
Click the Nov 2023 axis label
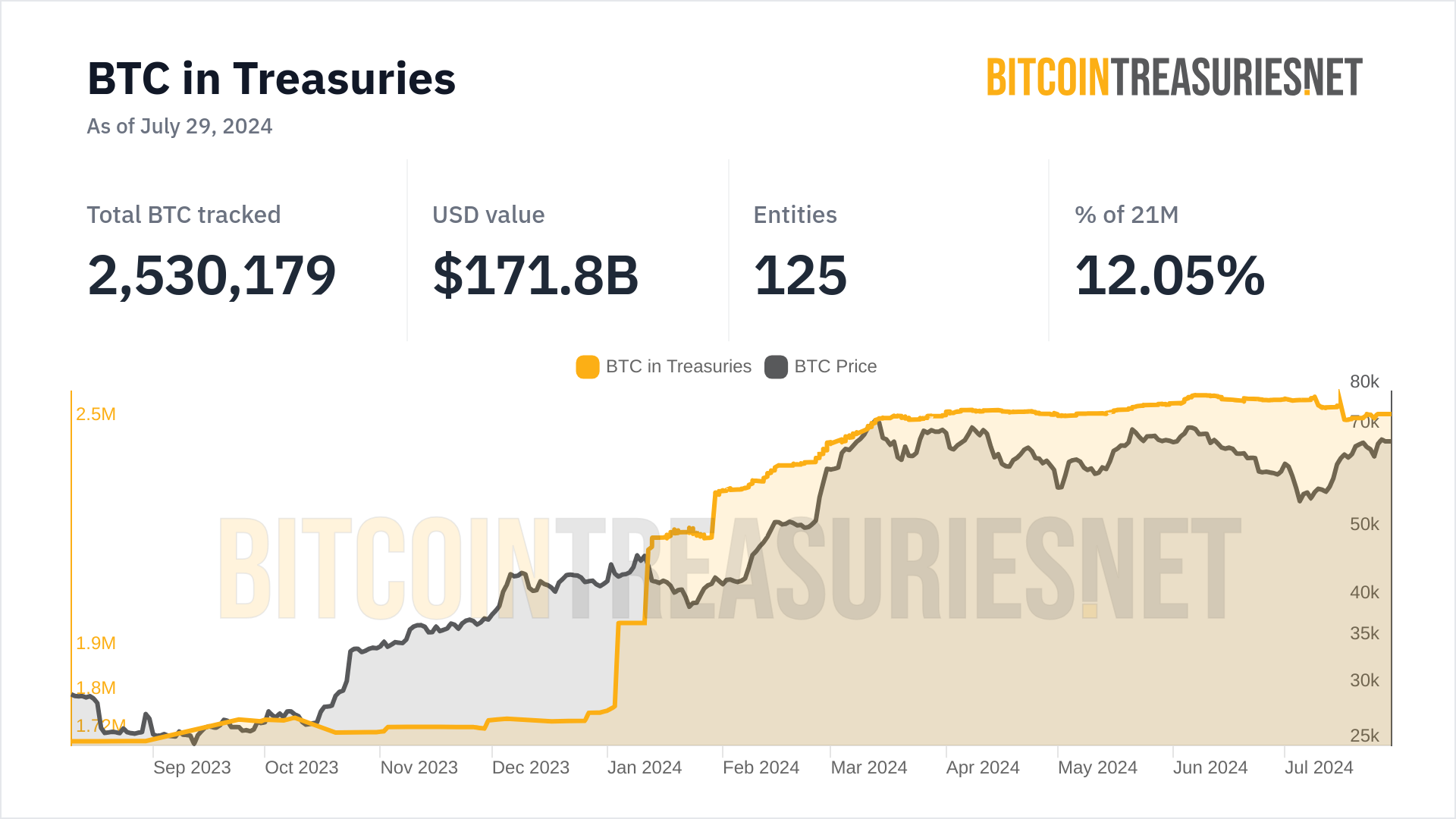click(x=419, y=767)
